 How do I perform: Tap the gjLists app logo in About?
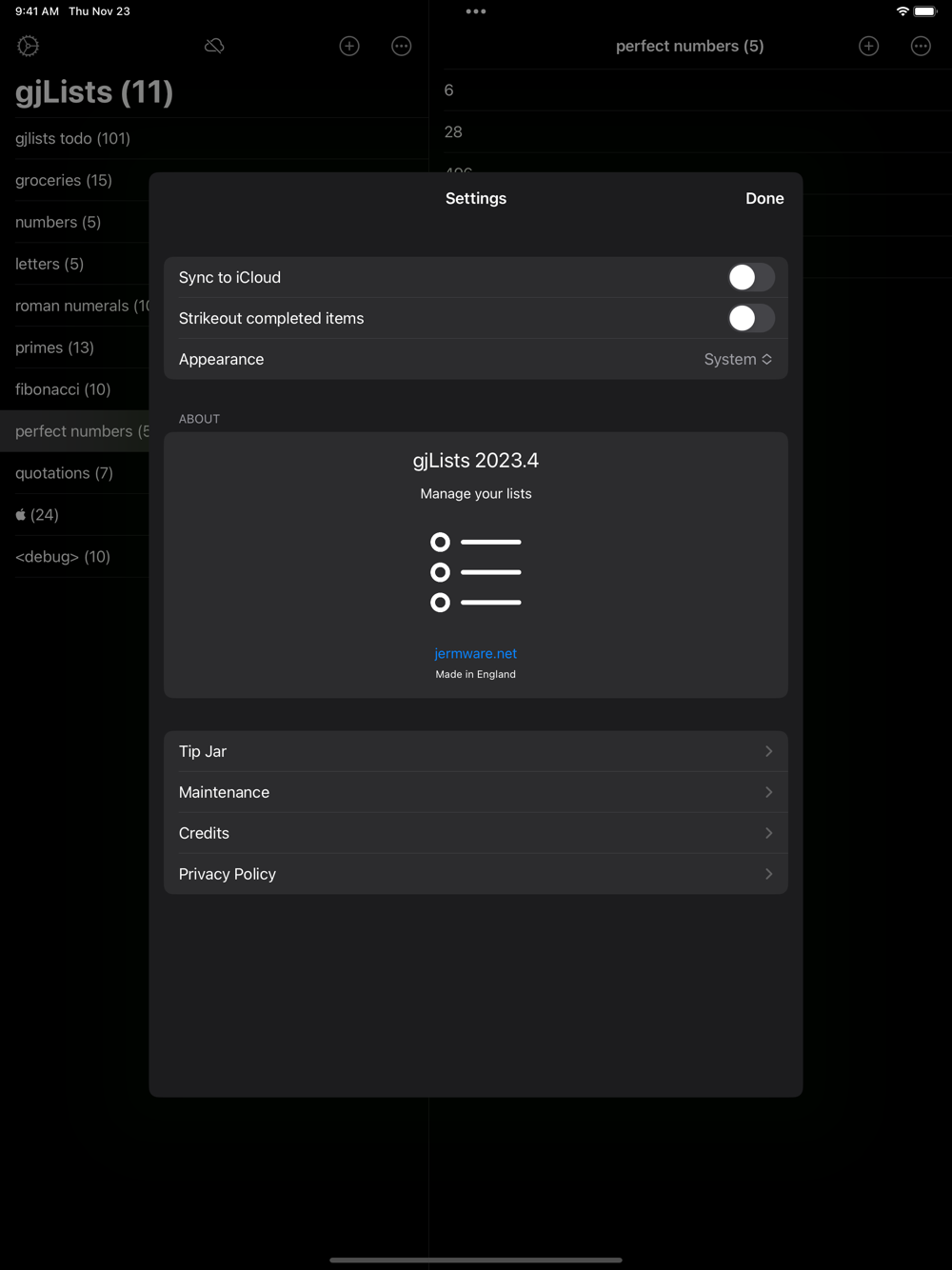476,572
